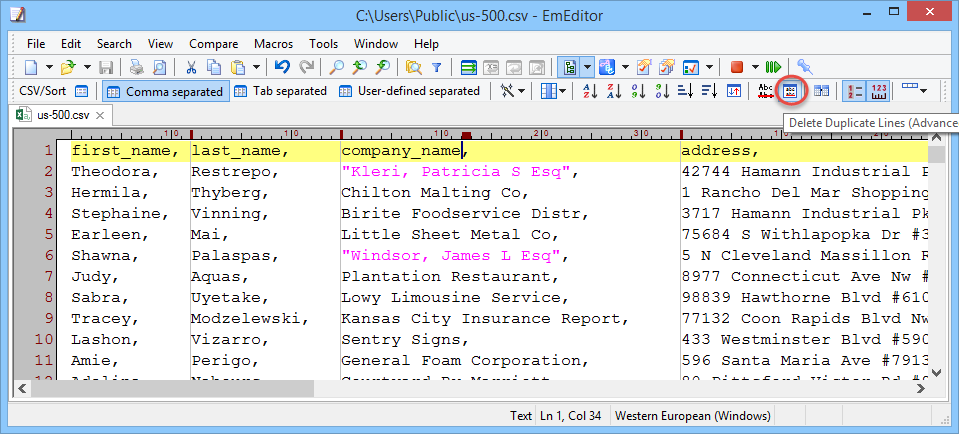This screenshot has height=434, width=959.
Task: Enable User-defined separated mode
Action: (x=409, y=91)
